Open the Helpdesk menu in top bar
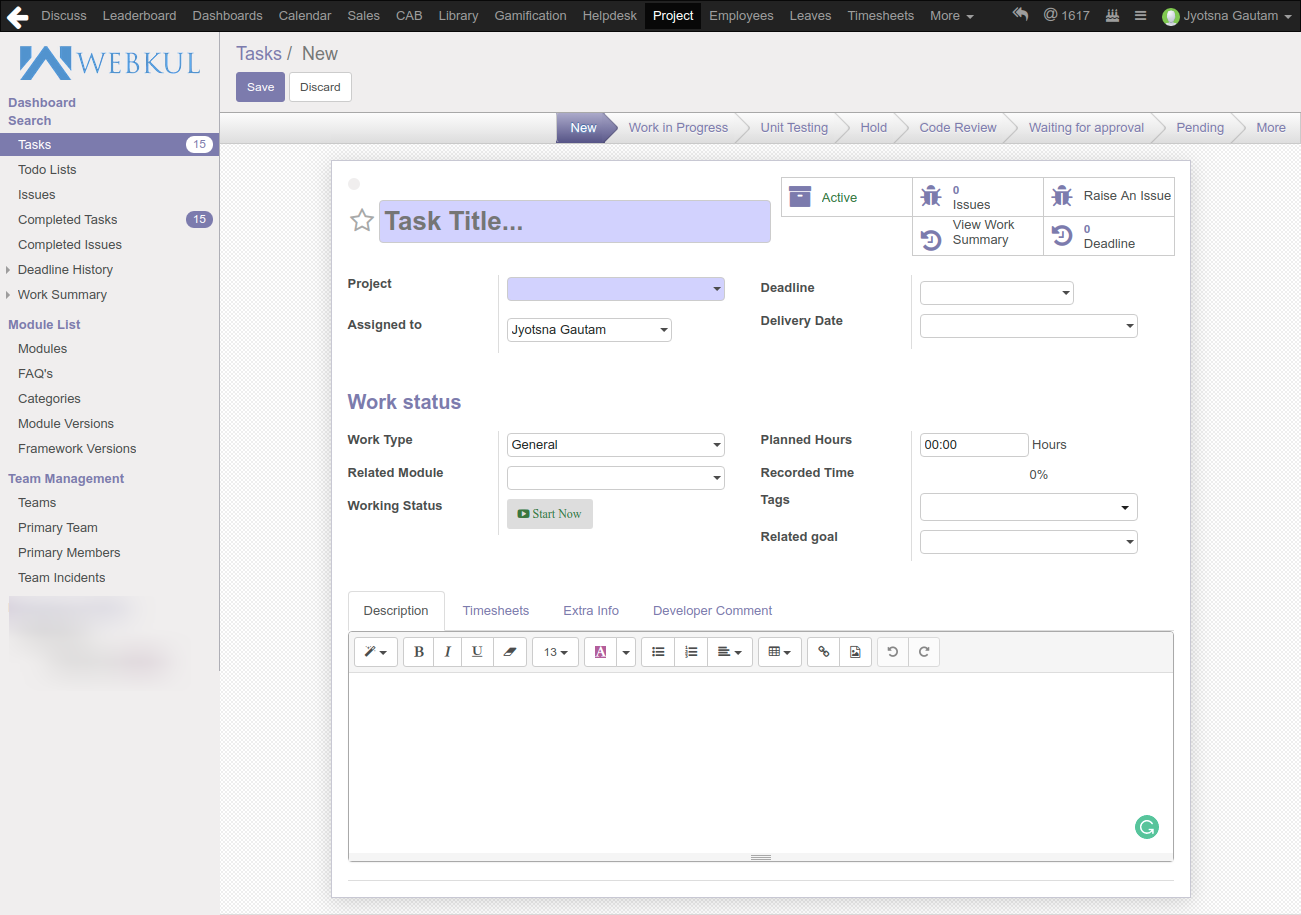The image size is (1301, 915). [609, 16]
